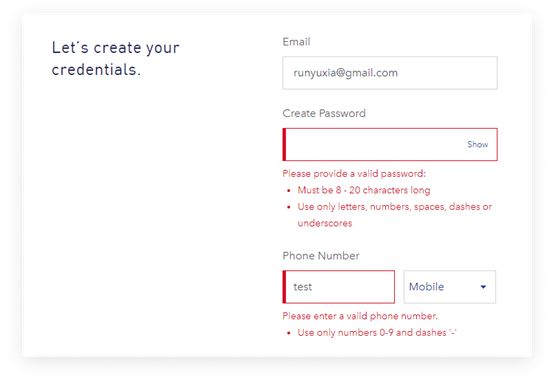The height and width of the screenshot is (386, 554).
Task: Click the Email input field
Action: (390, 73)
